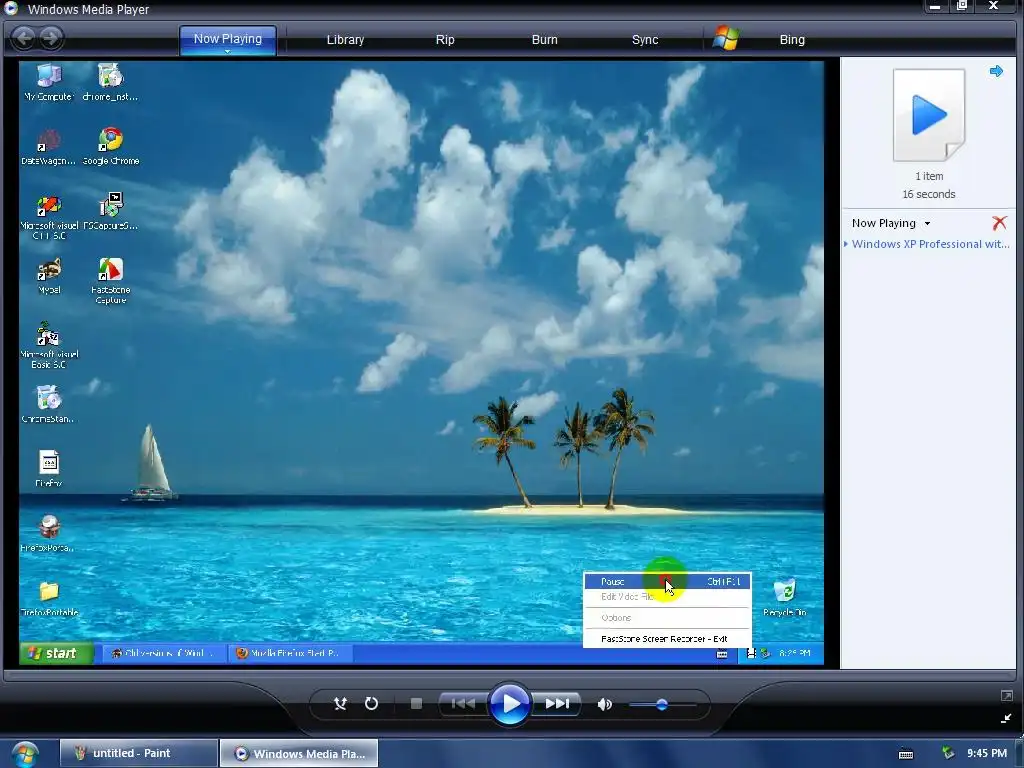Click the Firefox text-file icon in the video

[49, 469]
